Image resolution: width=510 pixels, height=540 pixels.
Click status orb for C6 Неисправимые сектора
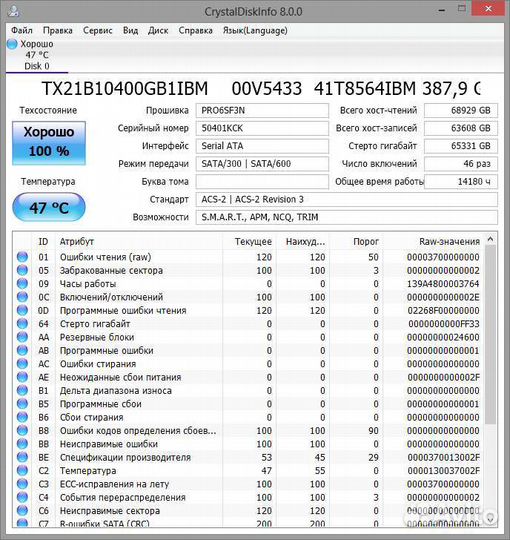22,511
